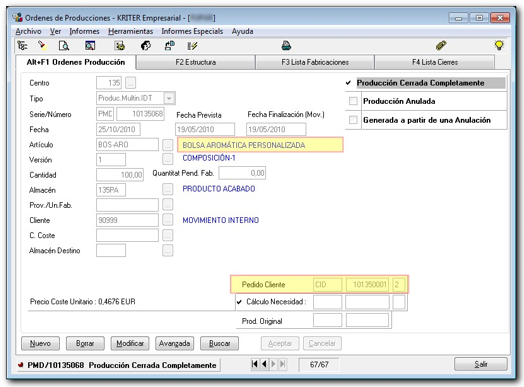
Task: Click the Avanzada button
Action: click(174, 343)
